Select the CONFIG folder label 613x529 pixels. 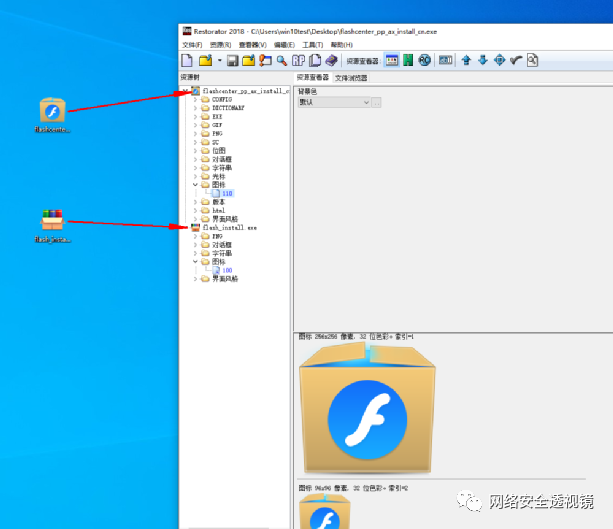(x=222, y=100)
